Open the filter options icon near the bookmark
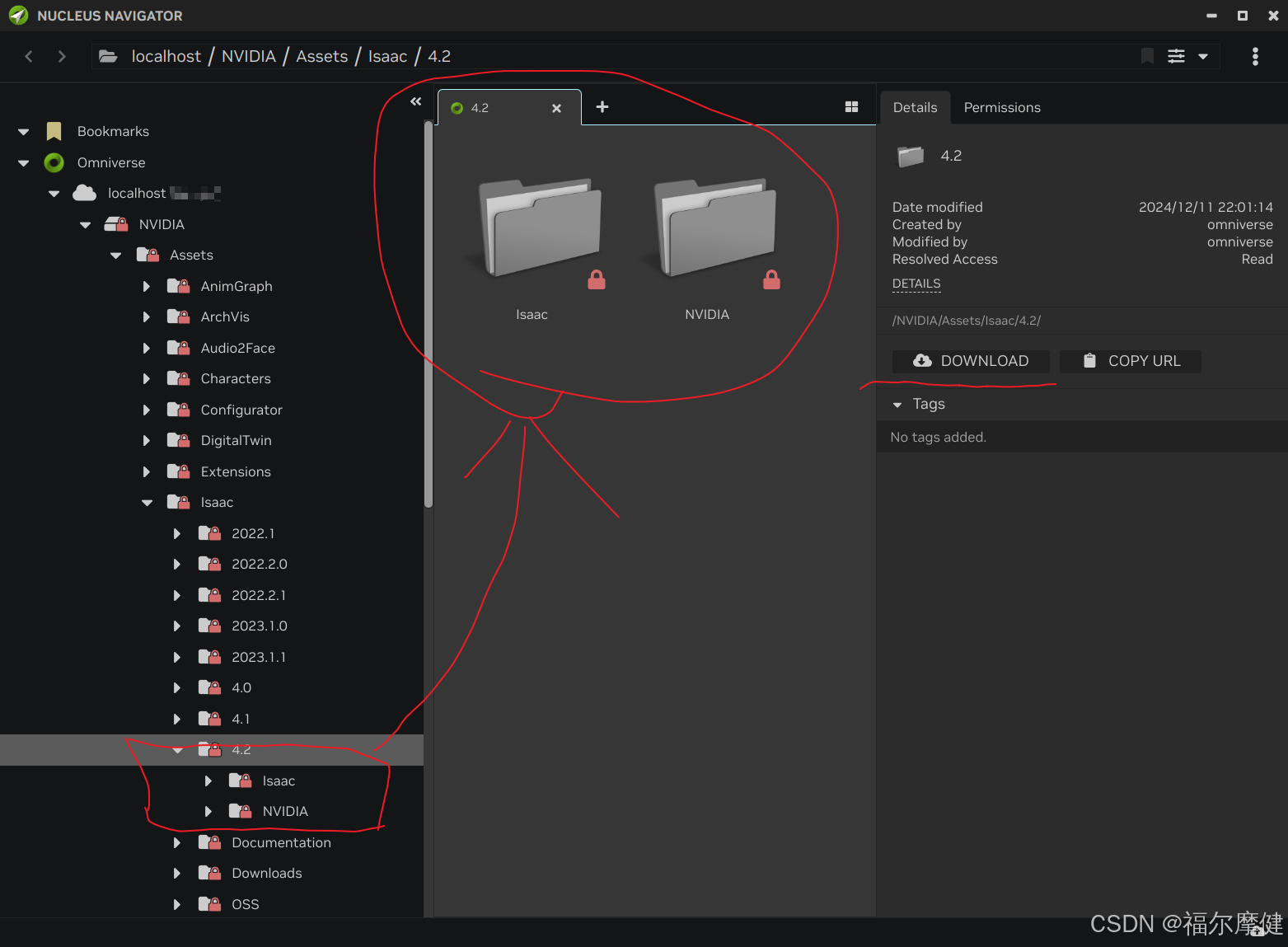 click(x=1176, y=56)
